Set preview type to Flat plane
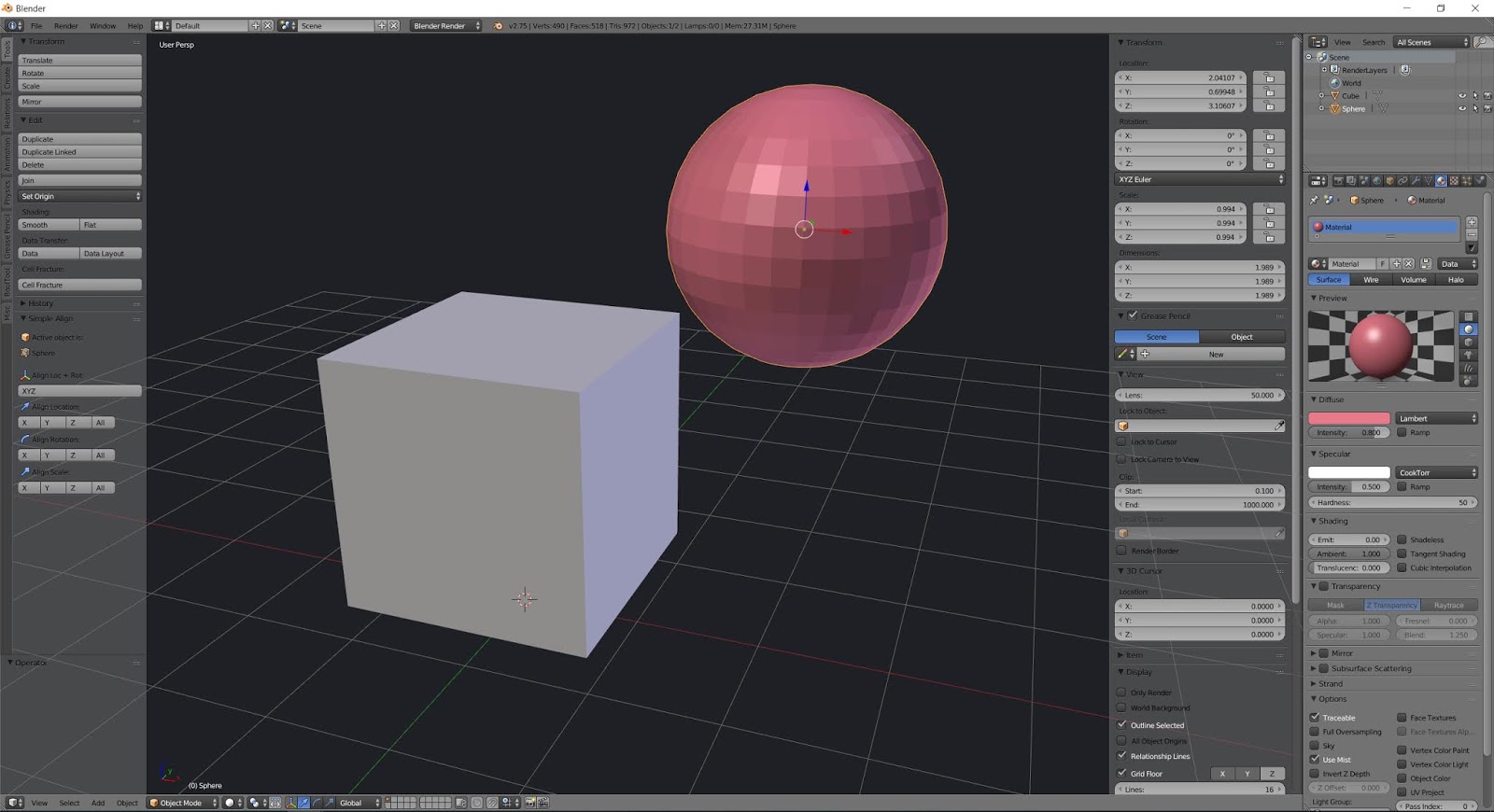The height and width of the screenshot is (812, 1494). pos(1469,316)
